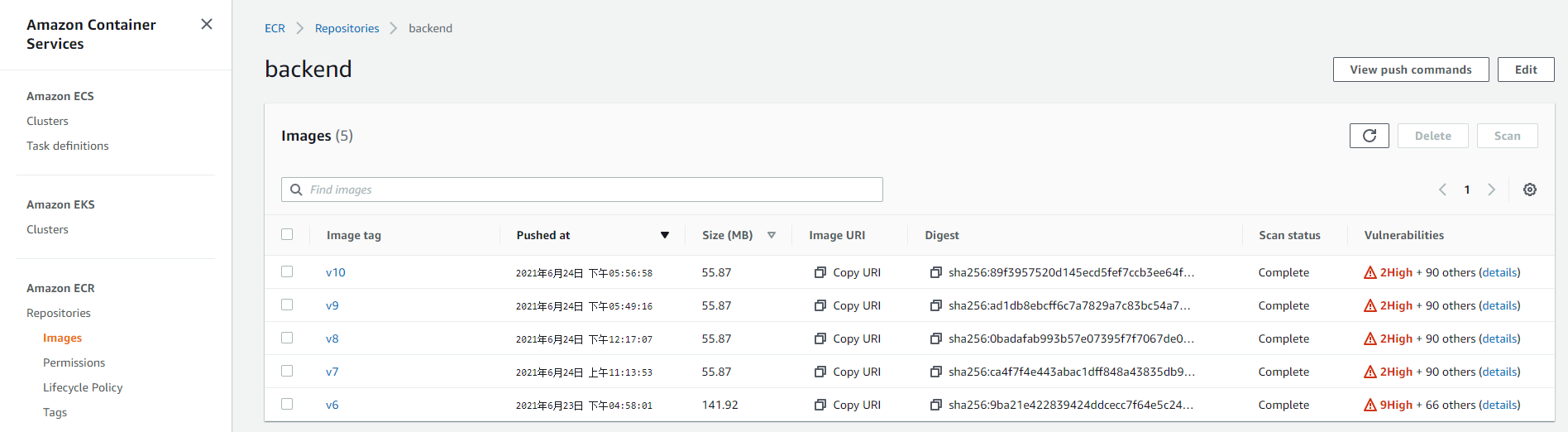Sort by Size (MB) arrow
The image size is (1568, 432).
(x=772, y=235)
